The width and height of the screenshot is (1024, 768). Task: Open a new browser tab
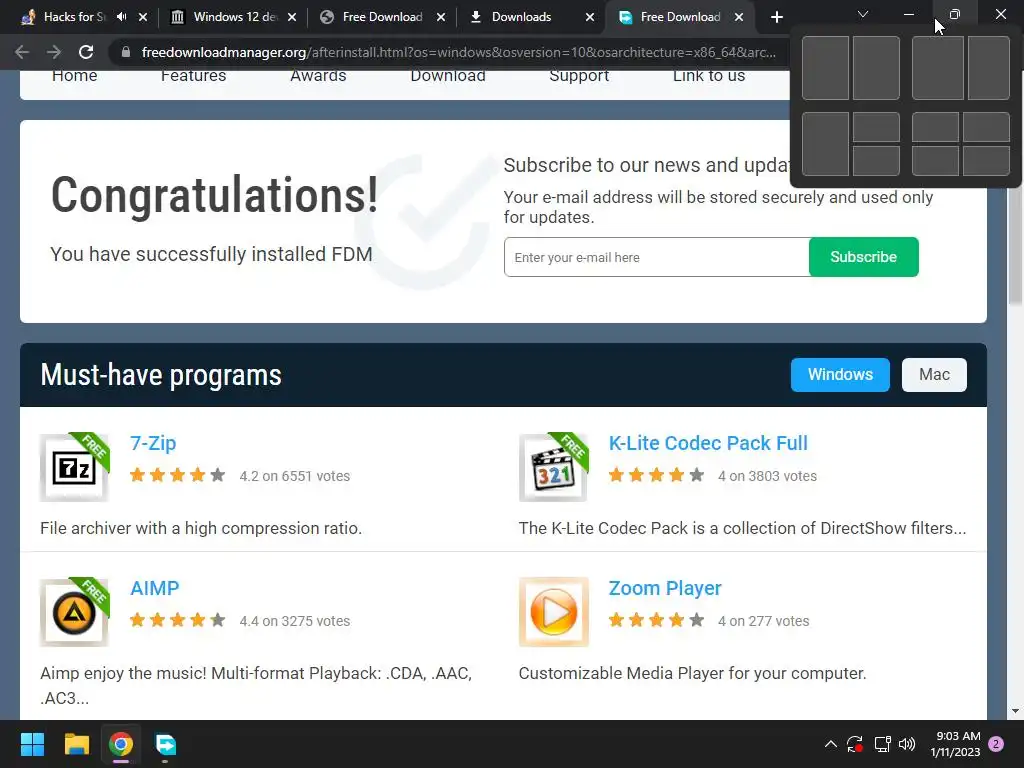coord(776,17)
